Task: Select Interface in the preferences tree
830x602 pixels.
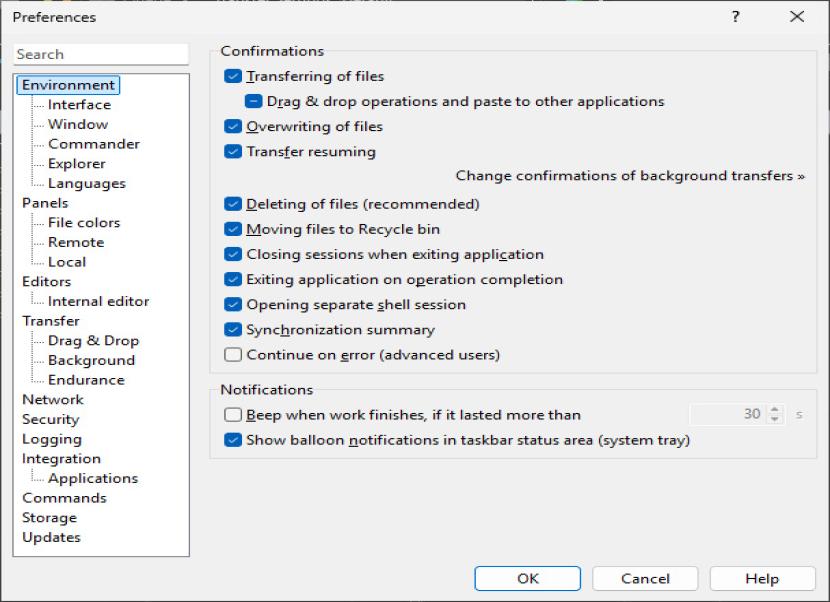Action: coord(79,105)
